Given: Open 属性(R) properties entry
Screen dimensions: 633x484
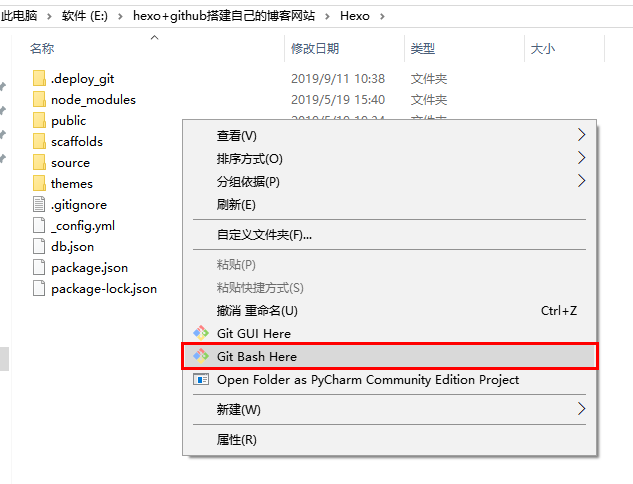Looking at the screenshot, I should pos(390,439).
